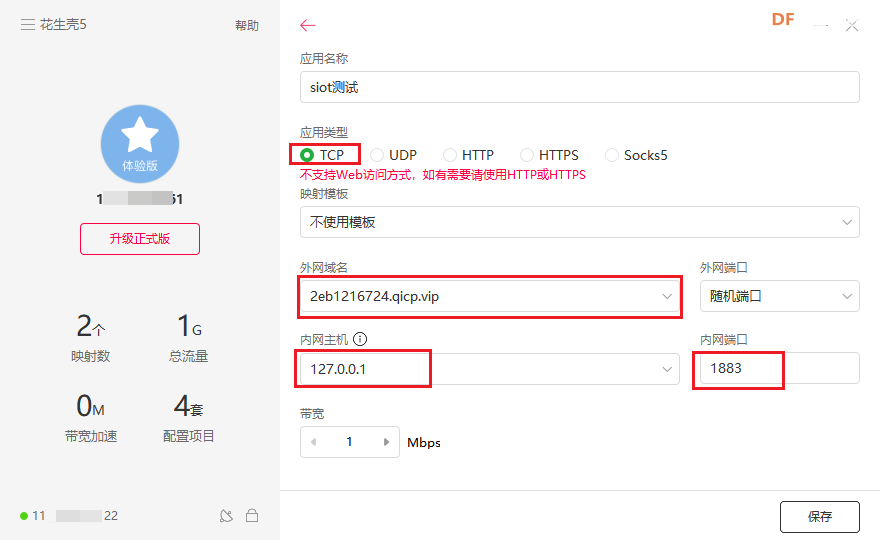
Task: Click the 应用名称 field containing siot测试
Action: click(579, 87)
